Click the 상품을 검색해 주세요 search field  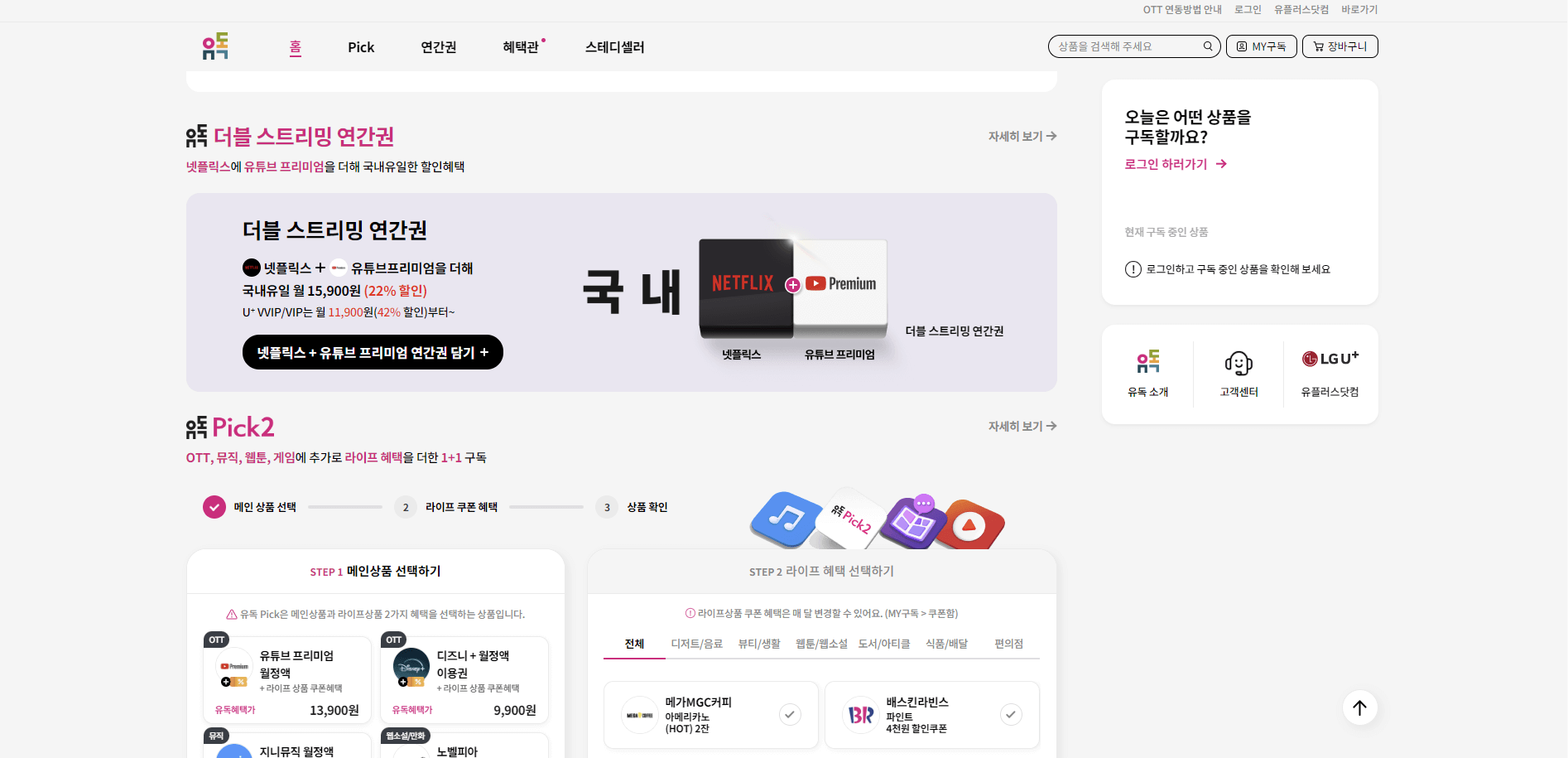pyautogui.click(x=1126, y=46)
